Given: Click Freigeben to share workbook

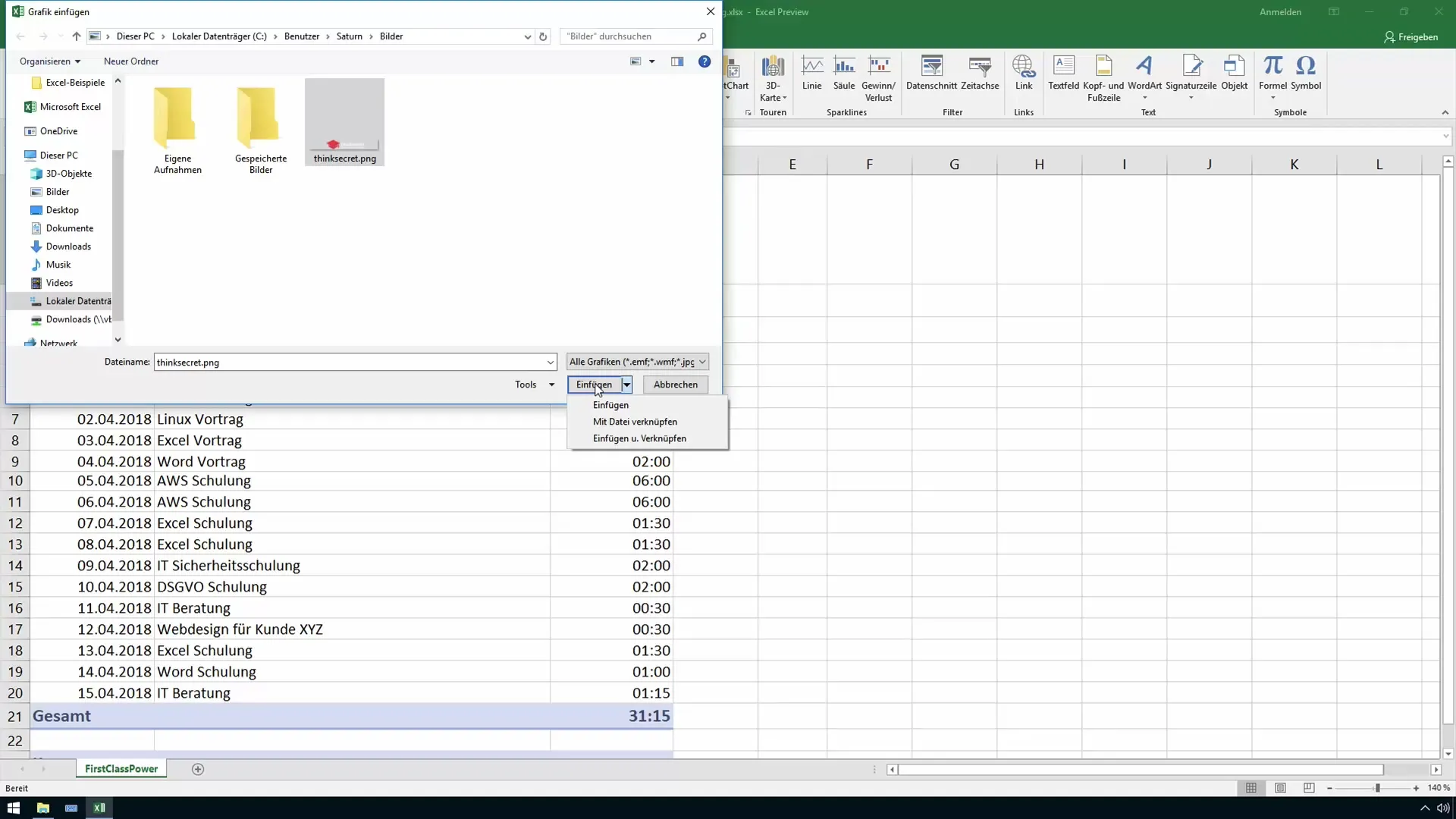Looking at the screenshot, I should 1410,37.
